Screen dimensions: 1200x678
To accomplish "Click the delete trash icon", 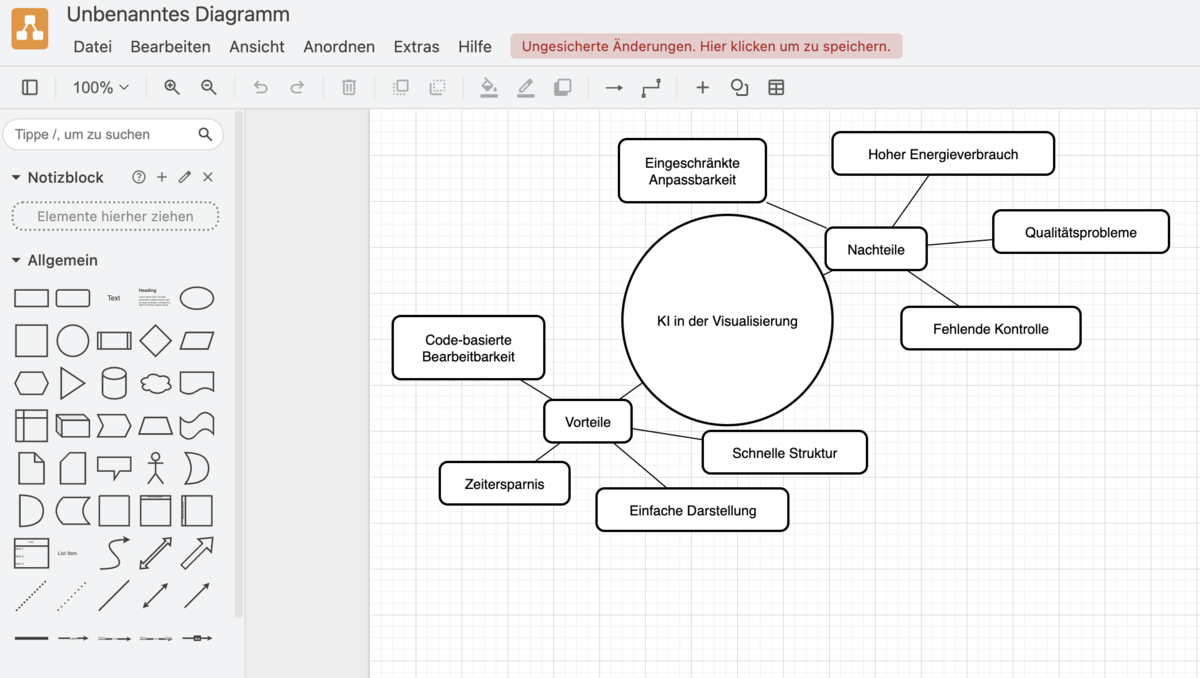I will (349, 88).
